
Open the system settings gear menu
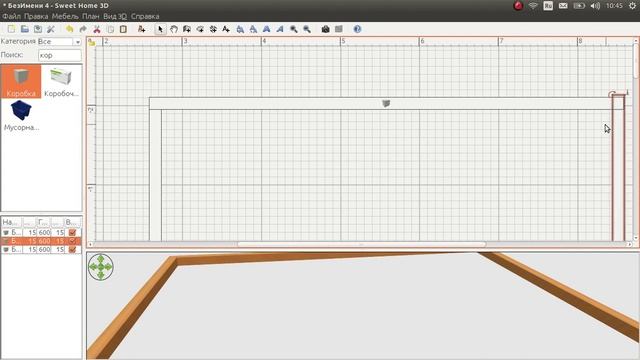[x=632, y=6]
